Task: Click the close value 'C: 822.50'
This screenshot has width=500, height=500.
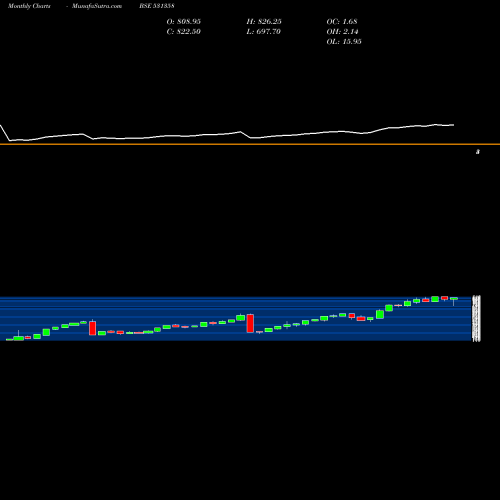Action: tap(184, 32)
